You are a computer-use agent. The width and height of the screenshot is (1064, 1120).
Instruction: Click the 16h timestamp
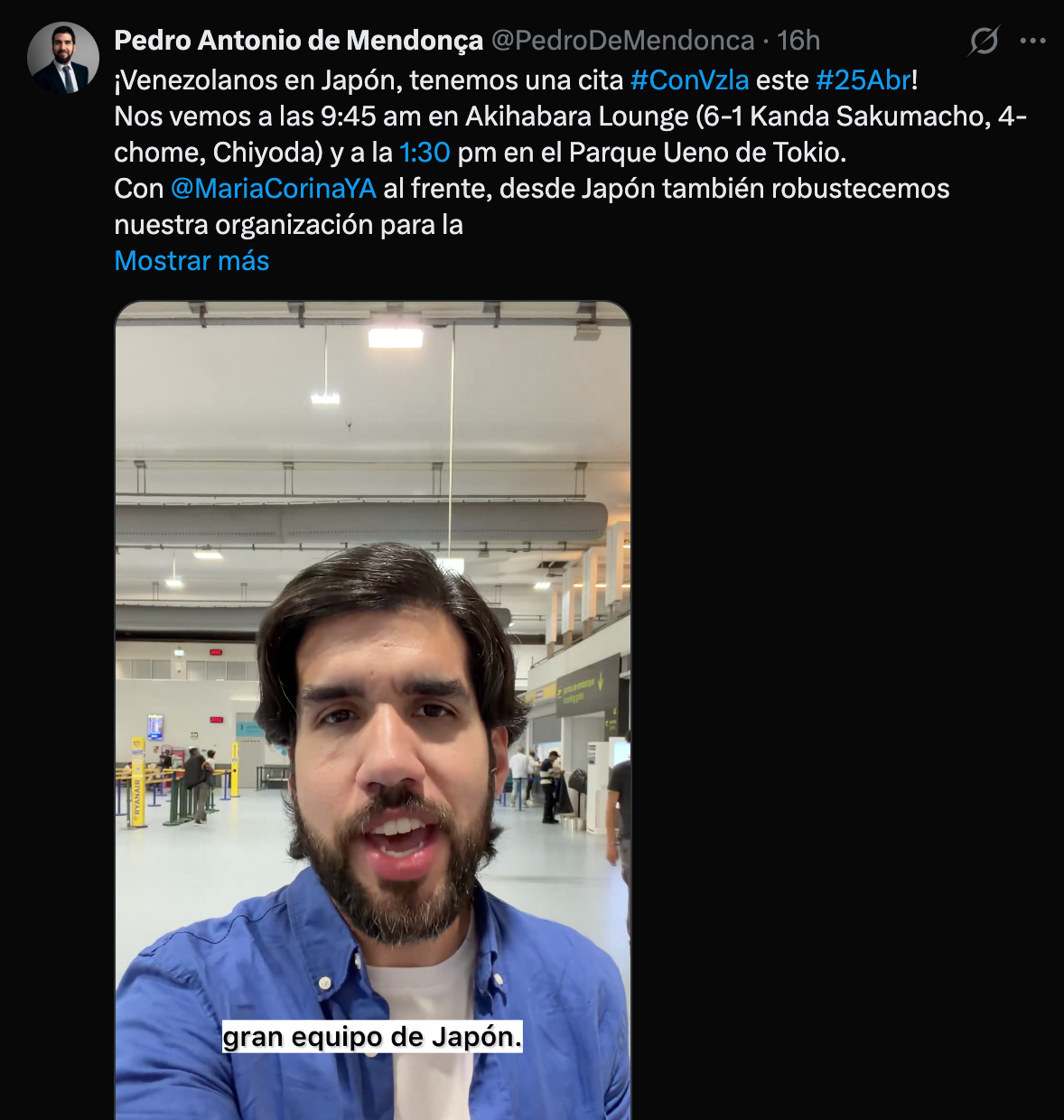tap(798, 41)
